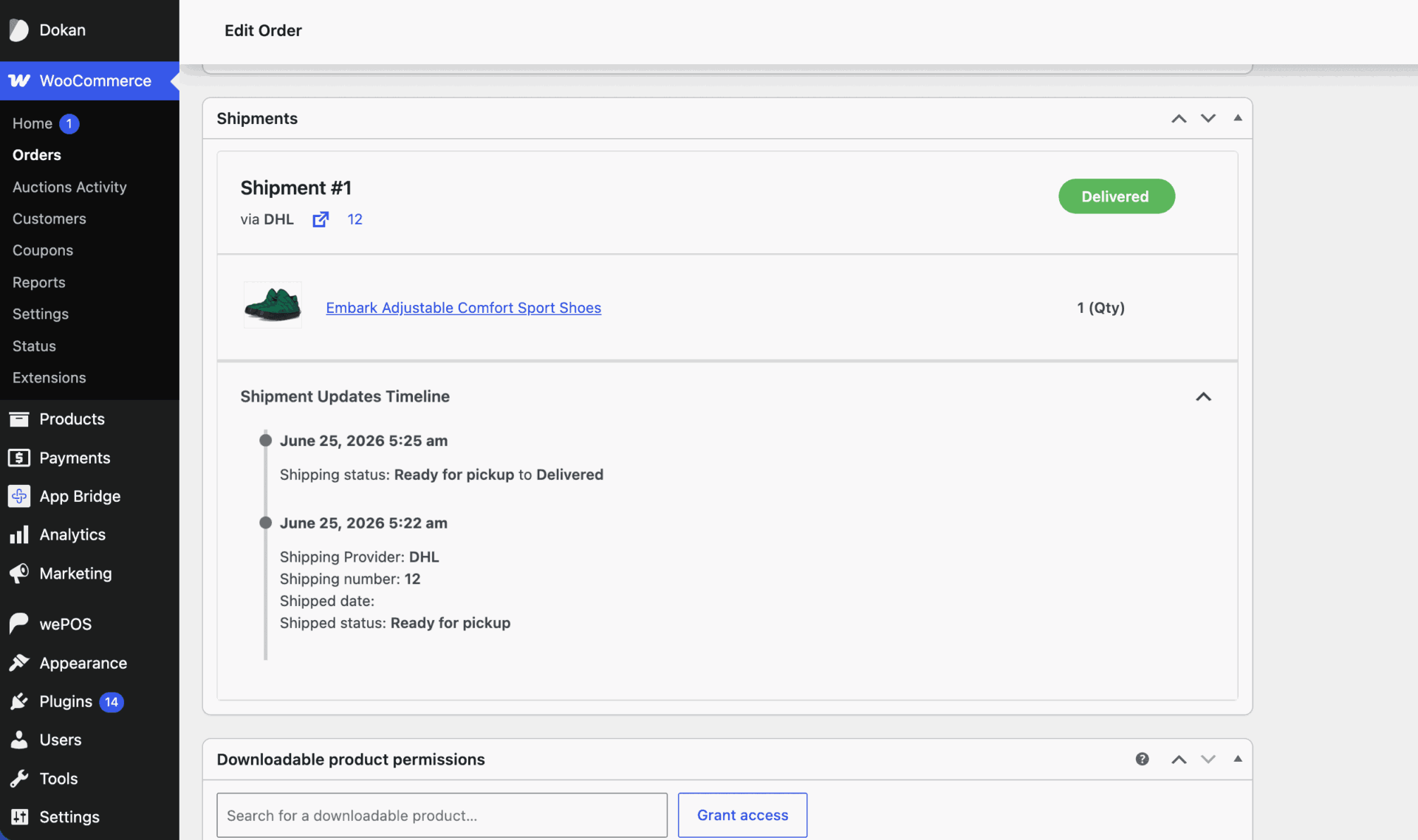Open the Appearance menu label

pos(83,663)
